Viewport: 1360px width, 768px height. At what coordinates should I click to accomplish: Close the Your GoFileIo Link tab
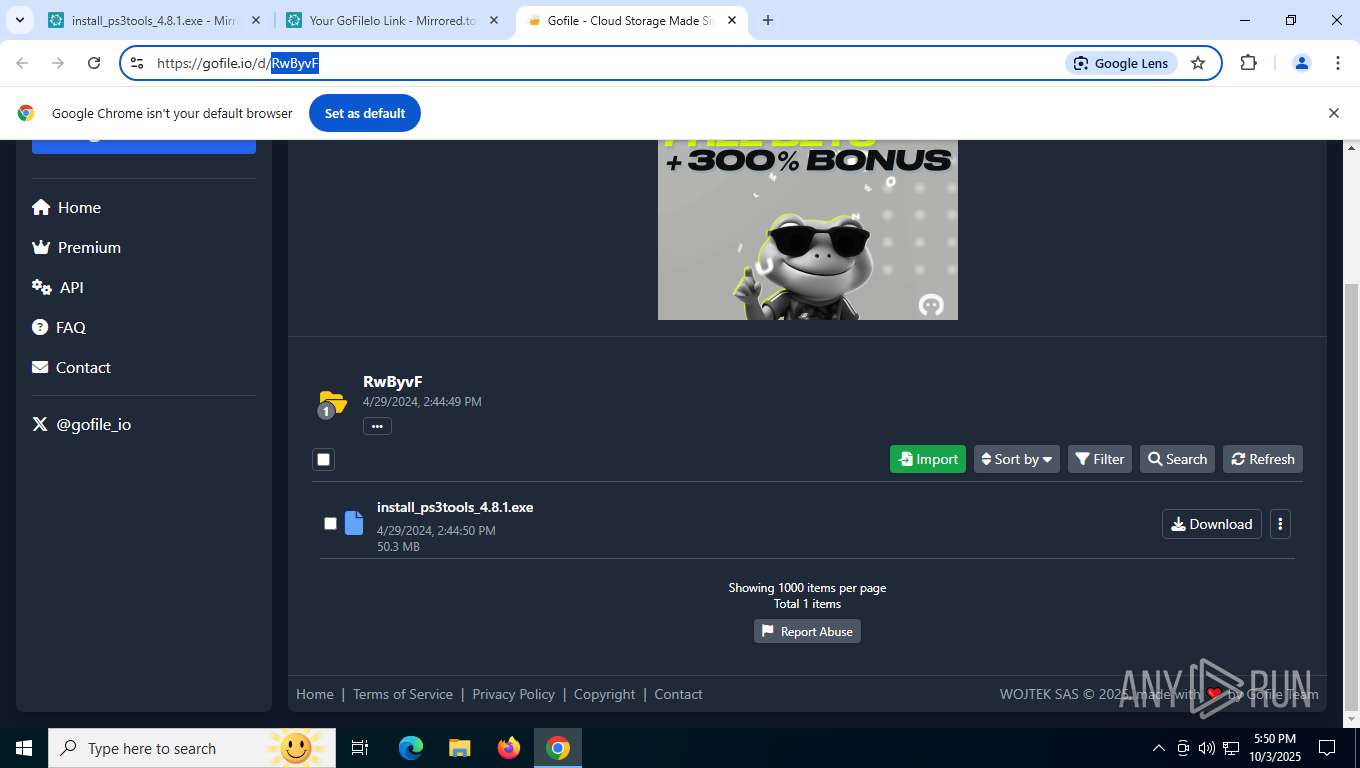493,20
